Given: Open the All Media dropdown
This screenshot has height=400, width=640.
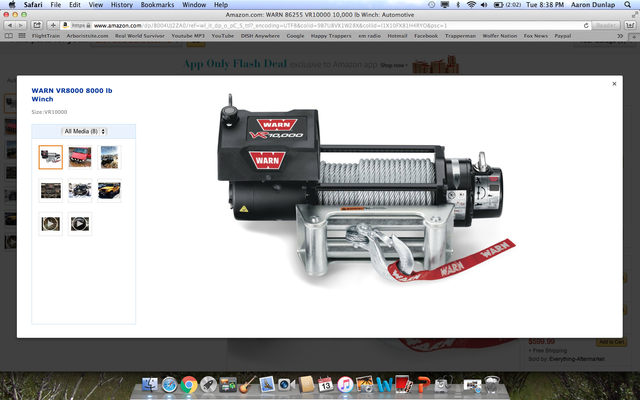Looking at the screenshot, I should tap(84, 131).
